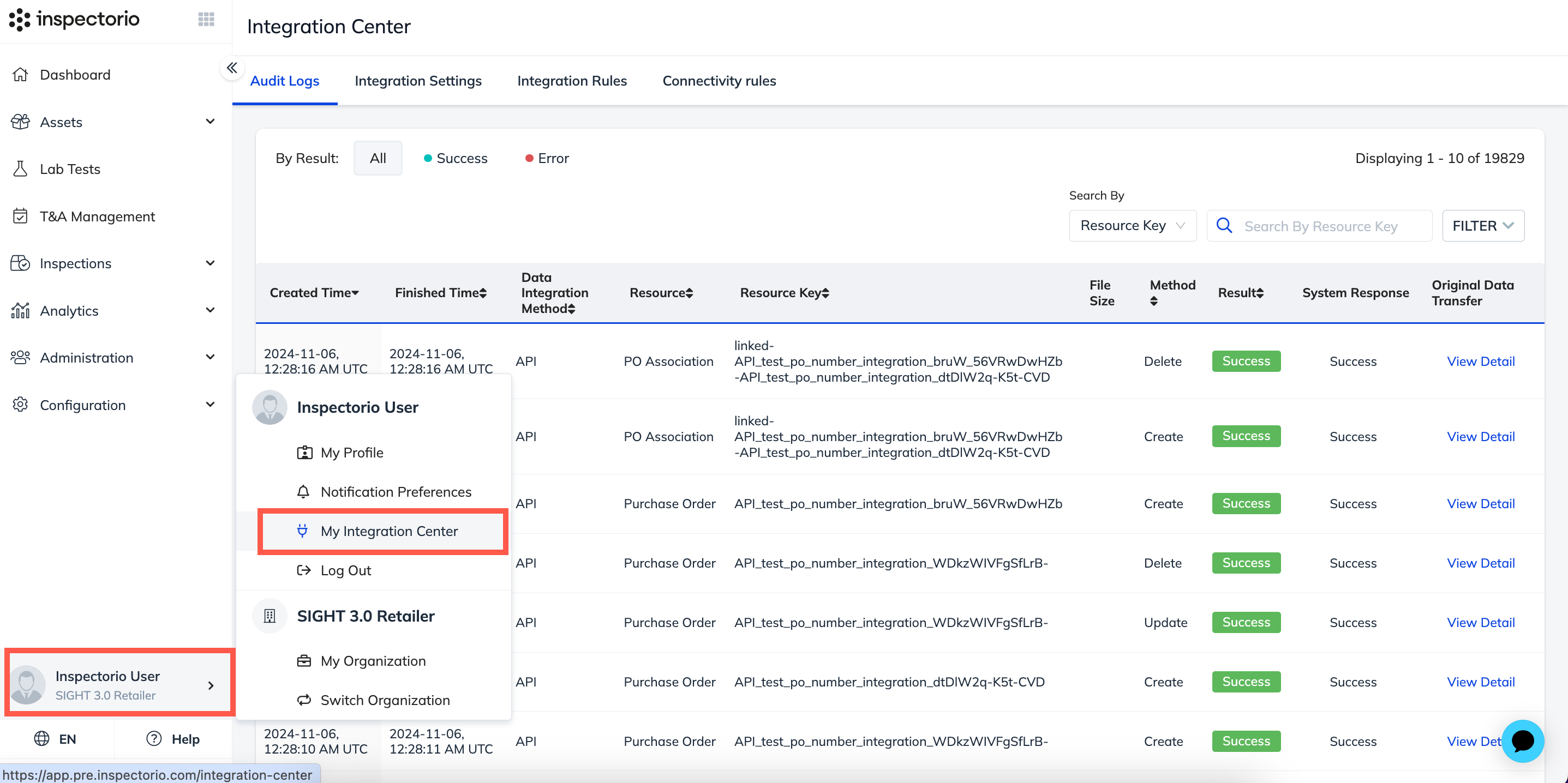View Detail for PO Association Delete row
This screenshot has height=783, width=1568.
(1480, 362)
